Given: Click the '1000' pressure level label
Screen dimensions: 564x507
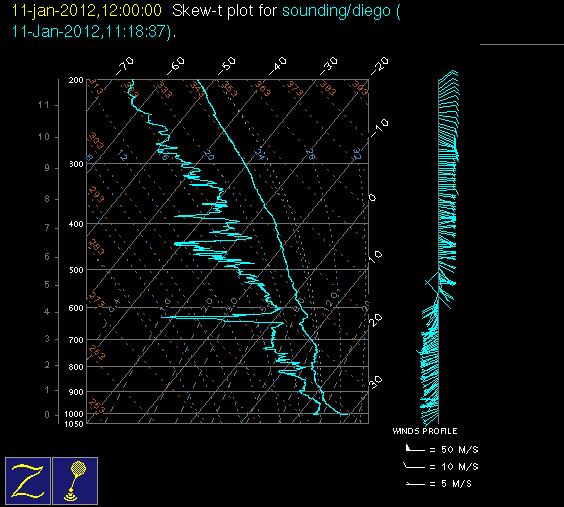Looking at the screenshot, I should point(74,414).
